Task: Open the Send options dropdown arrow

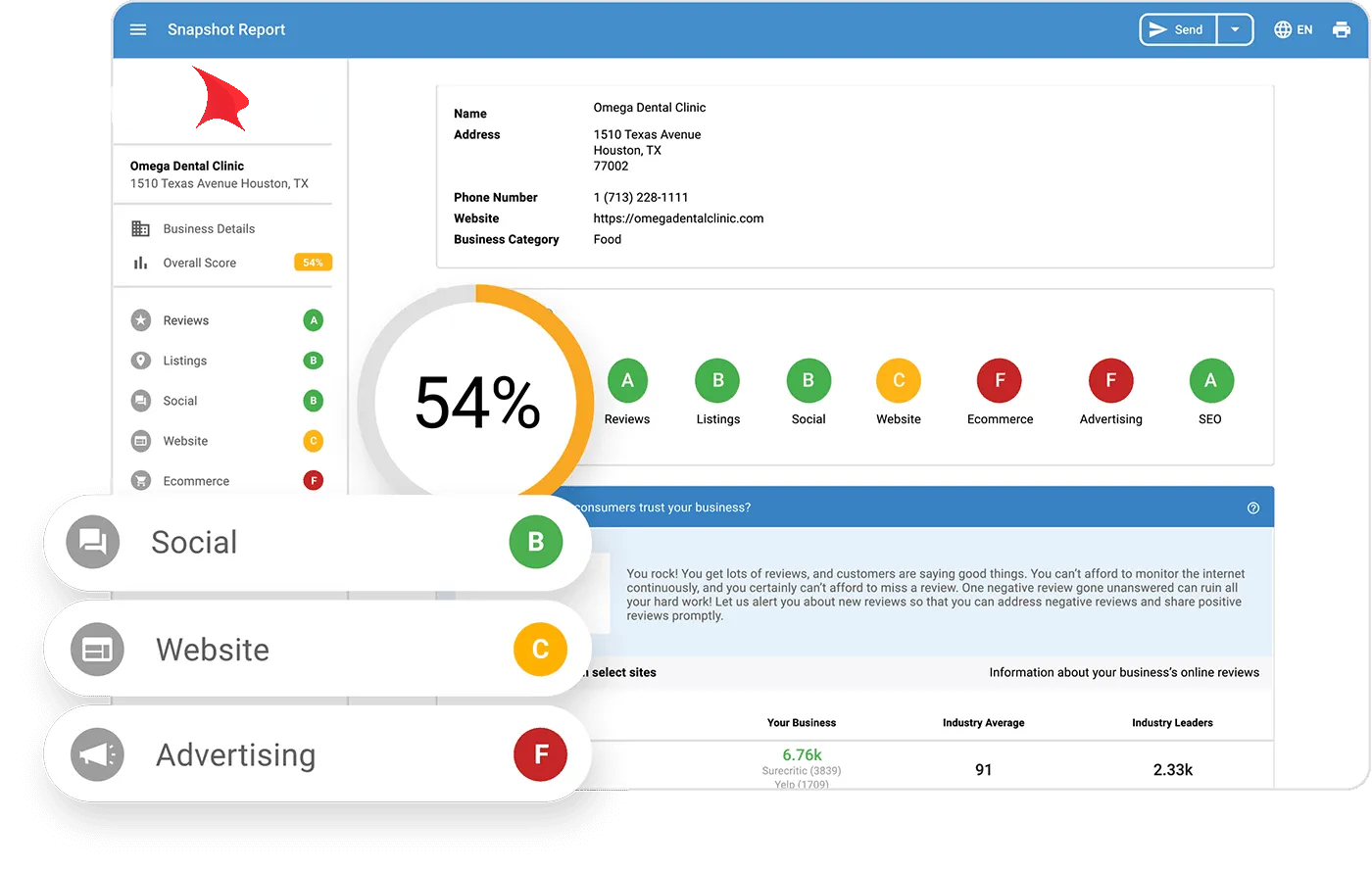Action: (1235, 29)
